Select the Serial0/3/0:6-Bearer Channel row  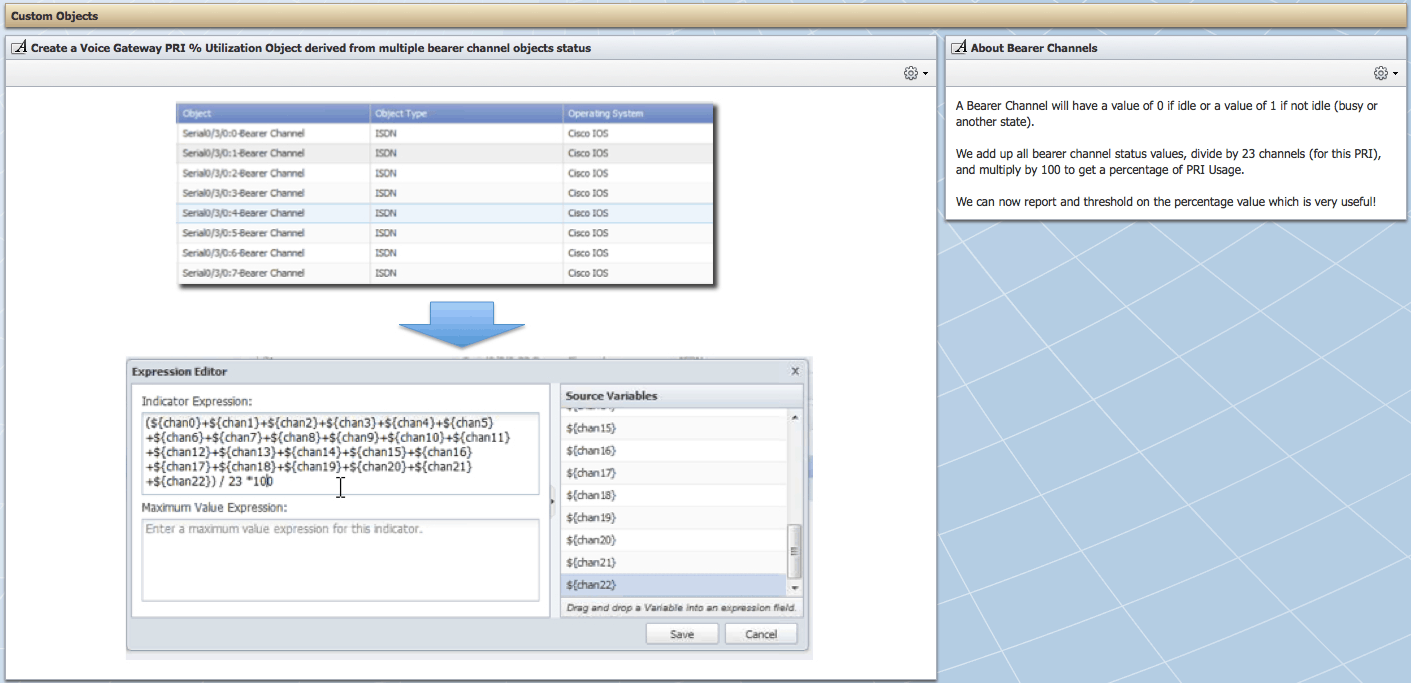[445, 253]
